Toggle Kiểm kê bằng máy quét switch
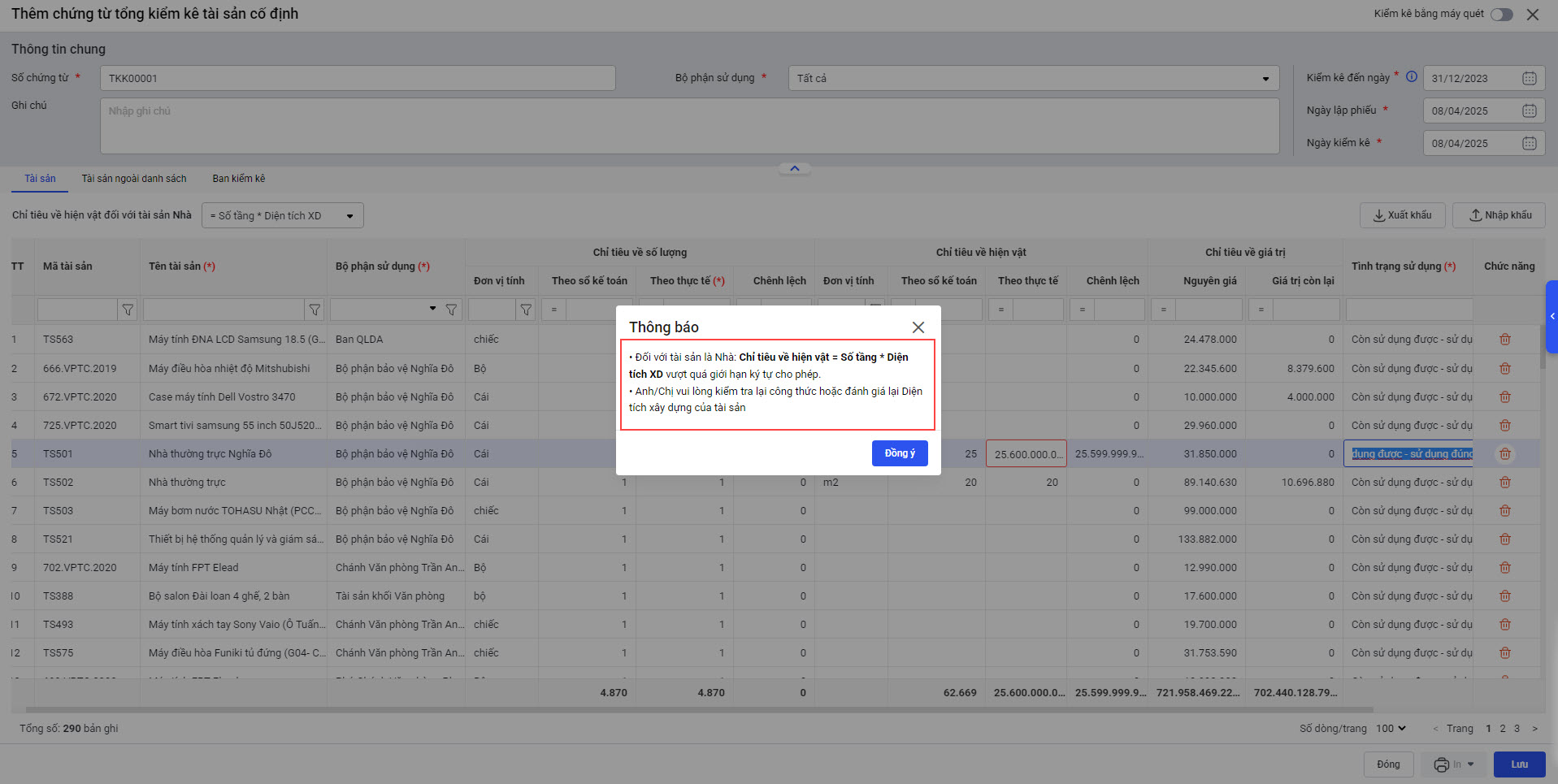The height and width of the screenshot is (784, 1558). coord(1501,15)
